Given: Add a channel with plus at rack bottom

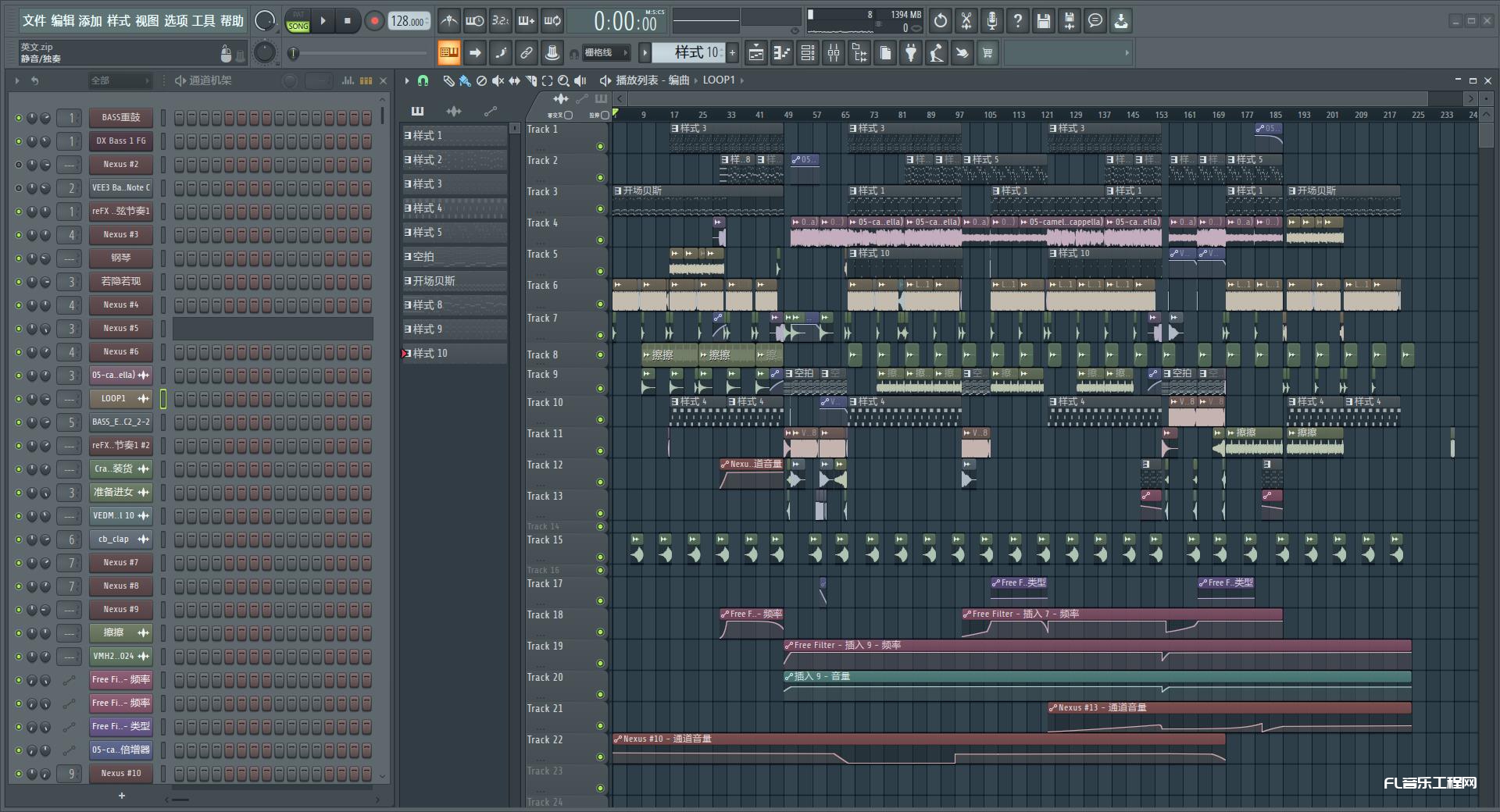Looking at the screenshot, I should pyautogui.click(x=121, y=796).
